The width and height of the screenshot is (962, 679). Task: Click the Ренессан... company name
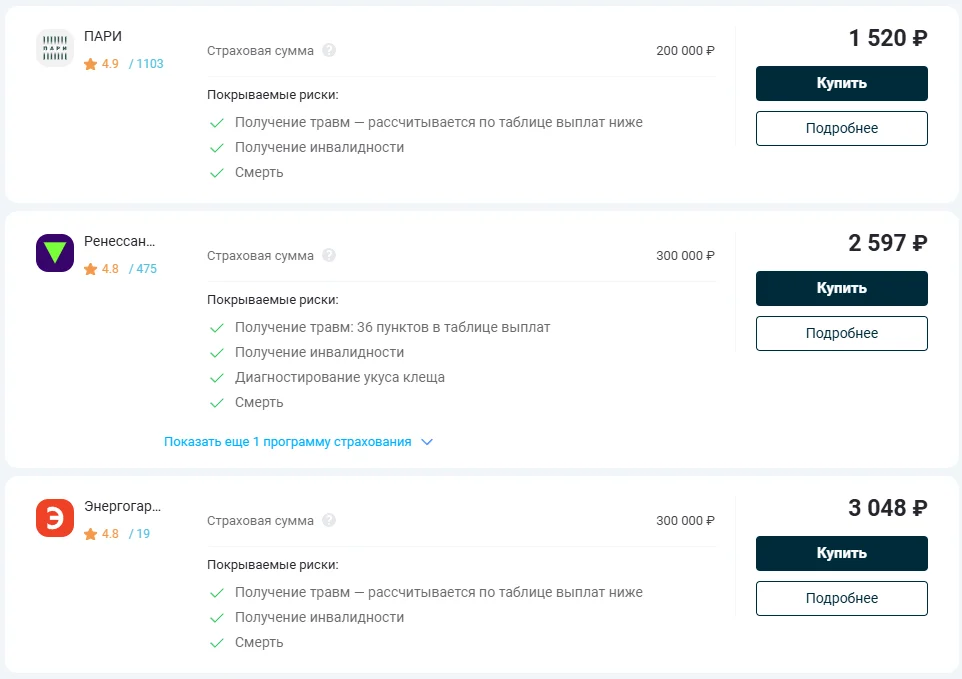(x=120, y=241)
